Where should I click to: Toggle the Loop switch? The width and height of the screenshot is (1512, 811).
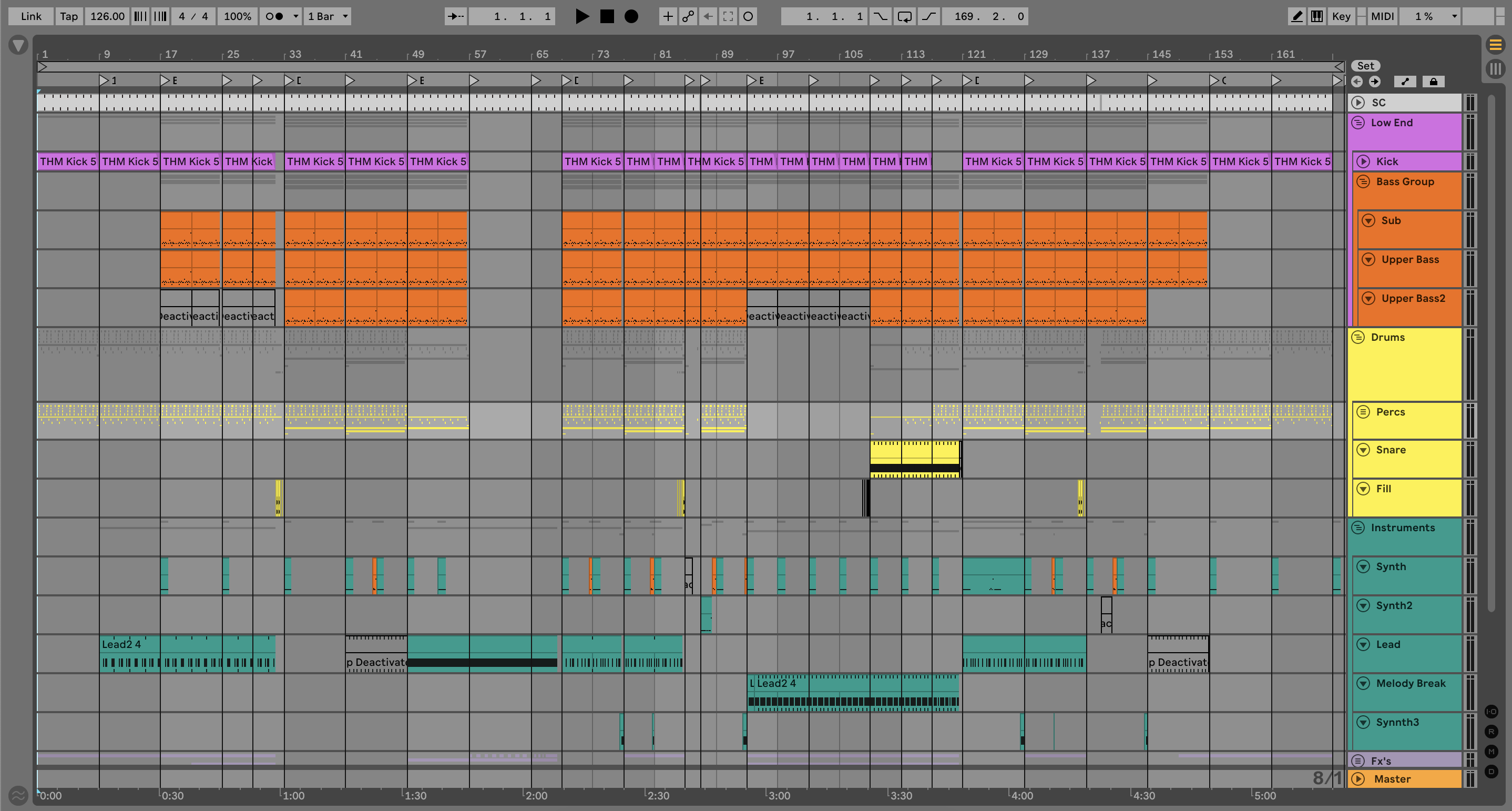tap(904, 16)
